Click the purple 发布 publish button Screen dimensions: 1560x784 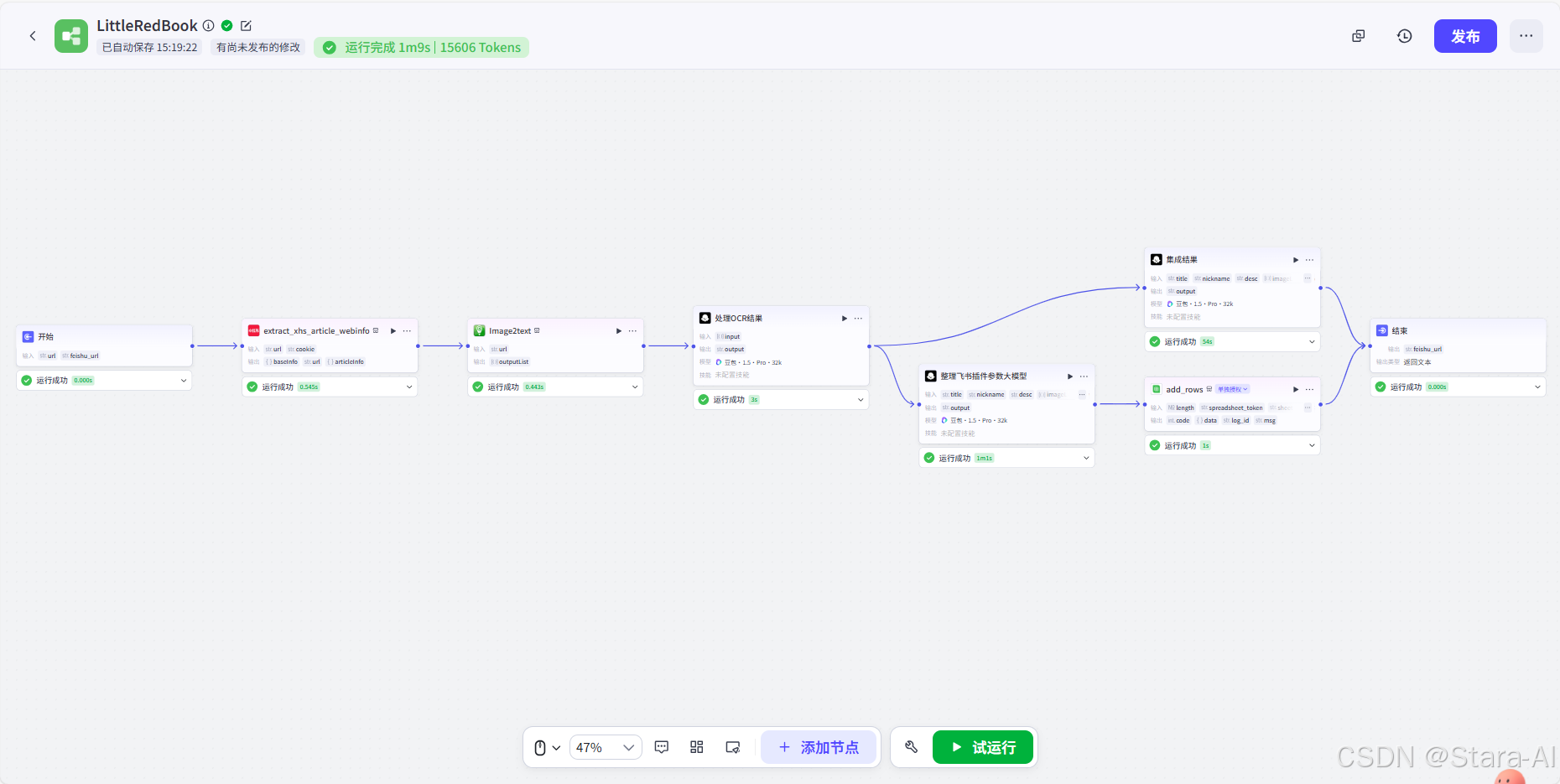coord(1465,36)
